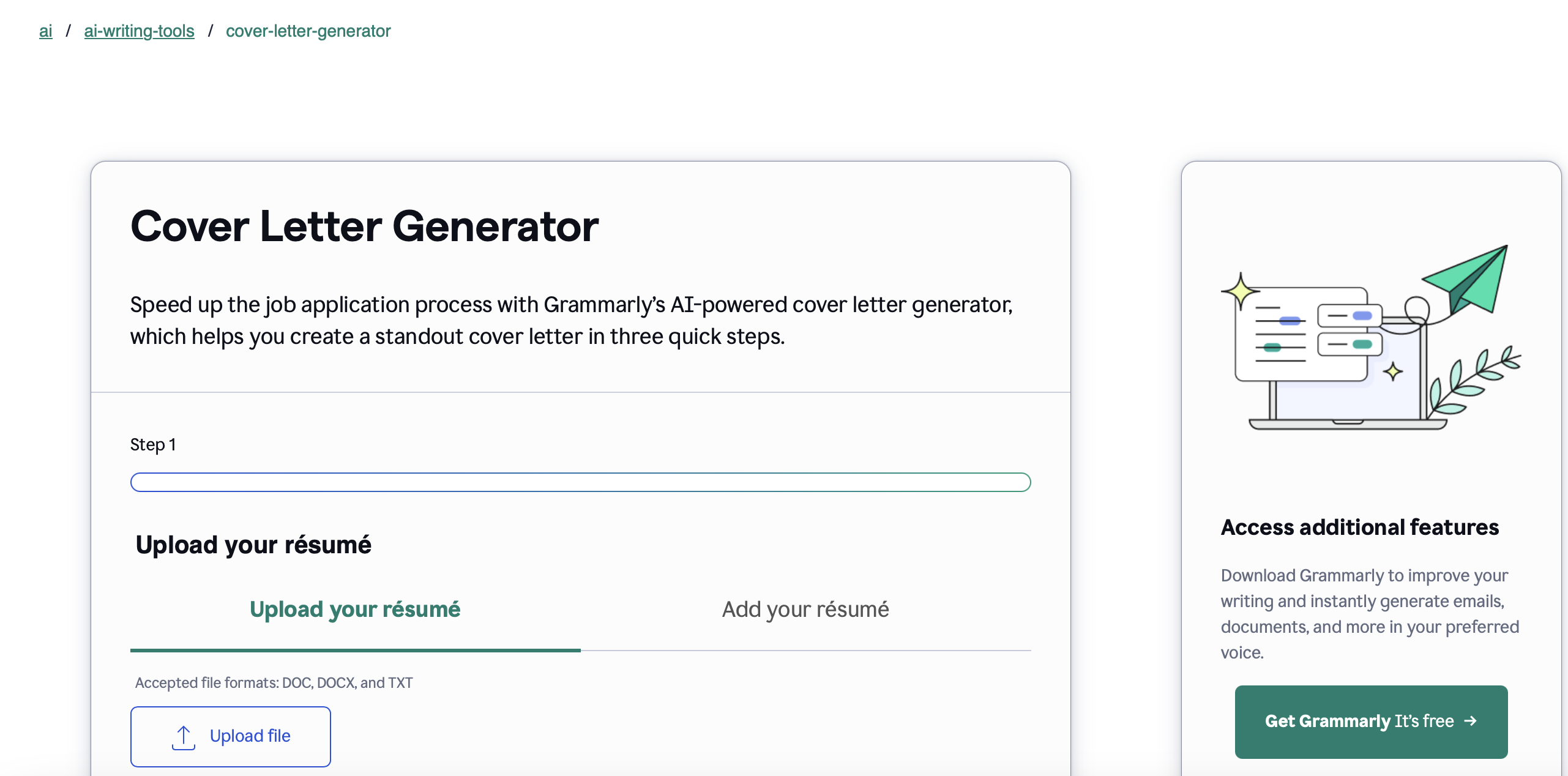Screen dimensions: 1568x776
Task: Click the Accepted file formats note
Action: 274,683
